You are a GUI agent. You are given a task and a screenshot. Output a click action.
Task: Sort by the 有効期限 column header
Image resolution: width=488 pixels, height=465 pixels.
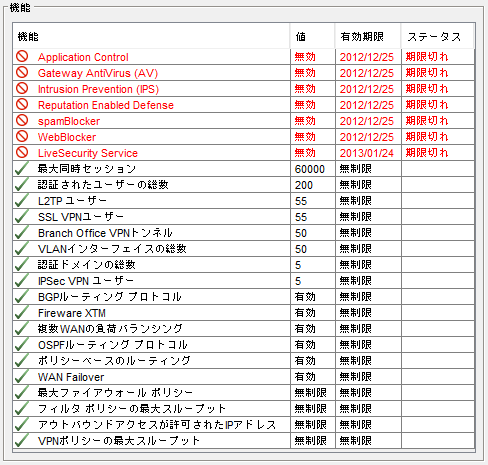point(368,36)
